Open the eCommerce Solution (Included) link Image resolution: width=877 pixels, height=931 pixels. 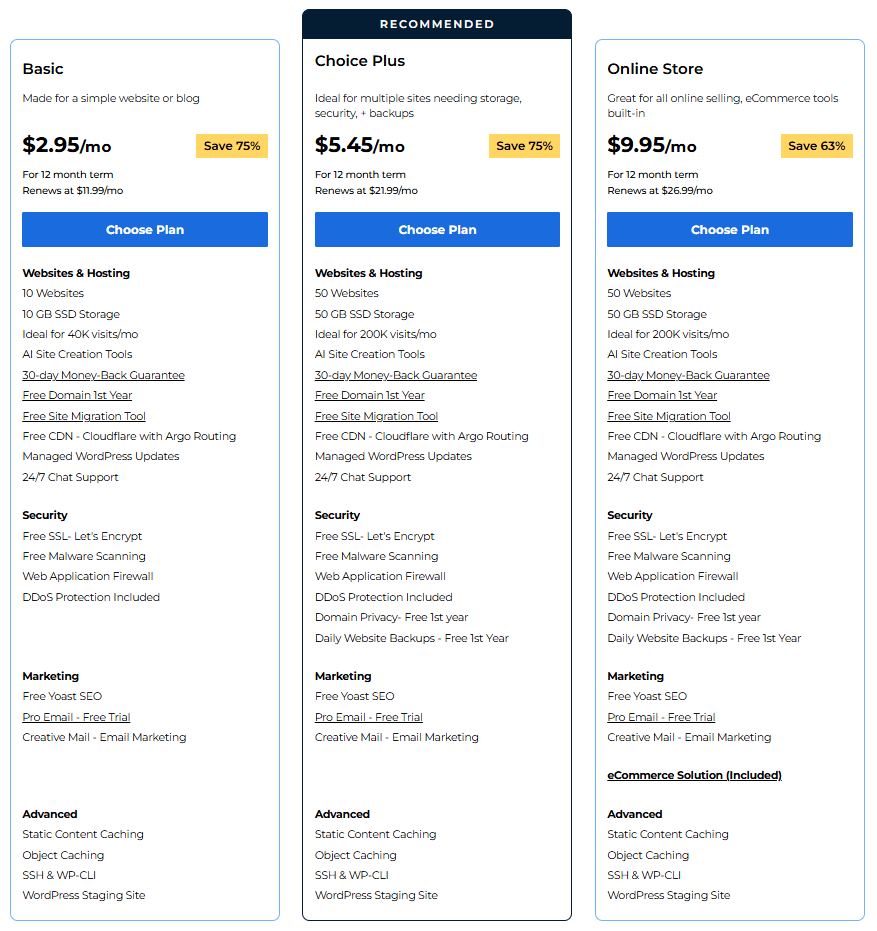(x=694, y=775)
